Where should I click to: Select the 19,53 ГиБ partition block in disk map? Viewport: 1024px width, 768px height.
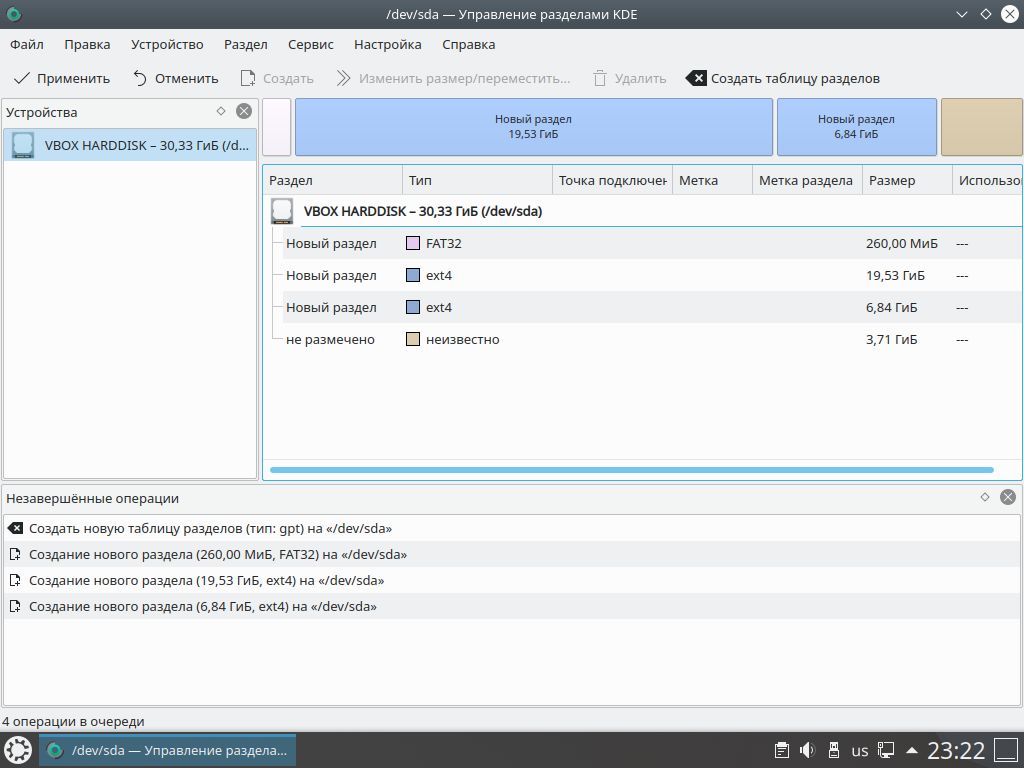(x=534, y=127)
